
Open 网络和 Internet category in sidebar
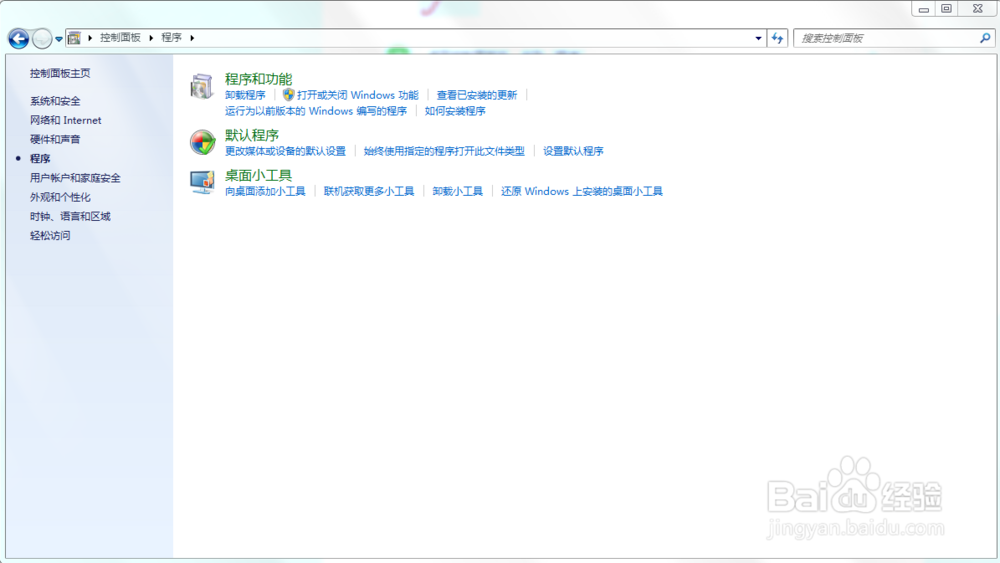click(66, 120)
